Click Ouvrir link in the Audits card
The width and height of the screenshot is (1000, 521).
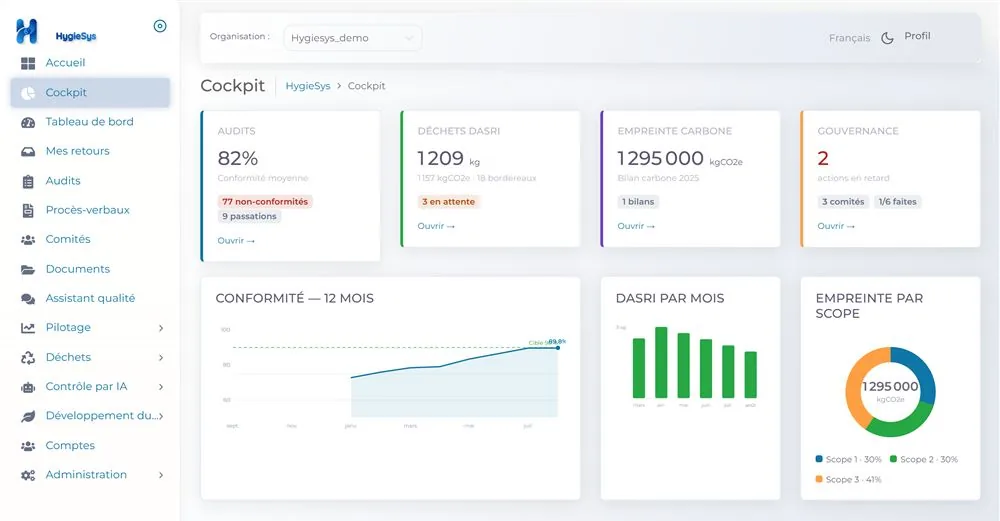coord(236,241)
